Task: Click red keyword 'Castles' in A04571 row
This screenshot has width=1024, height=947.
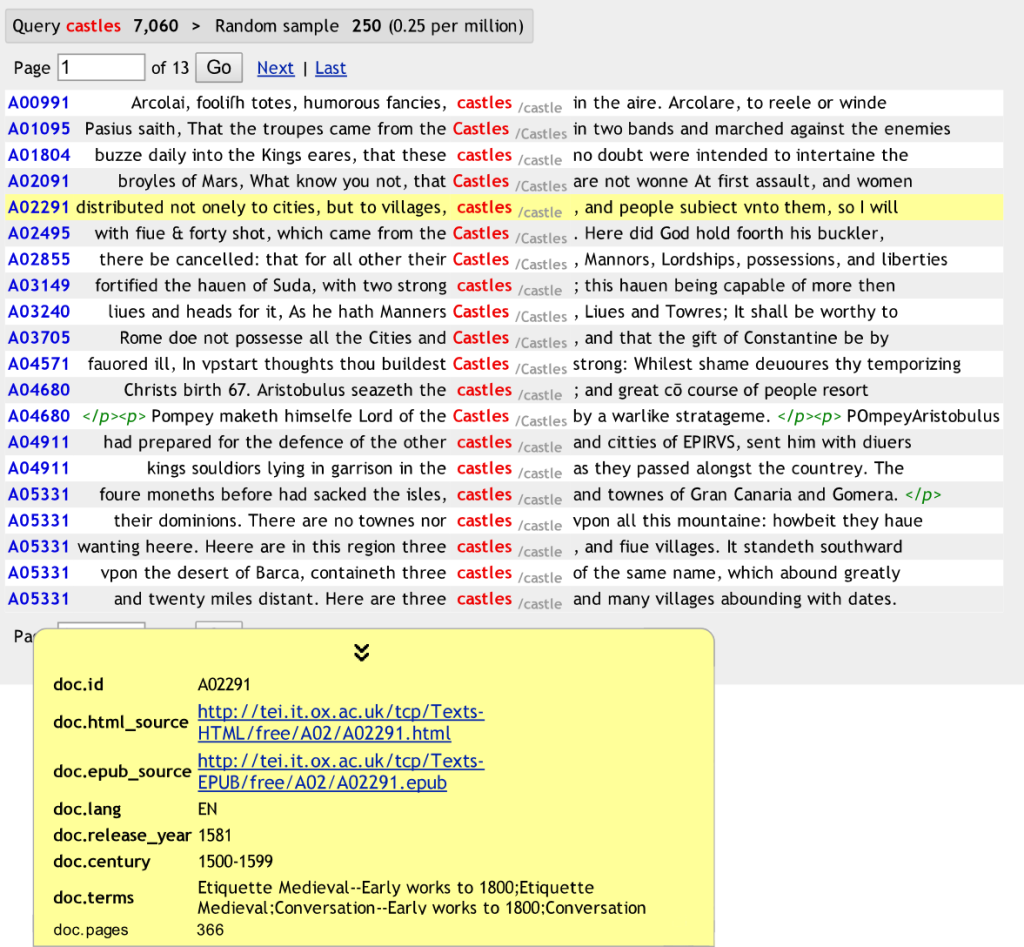Action: [481, 364]
